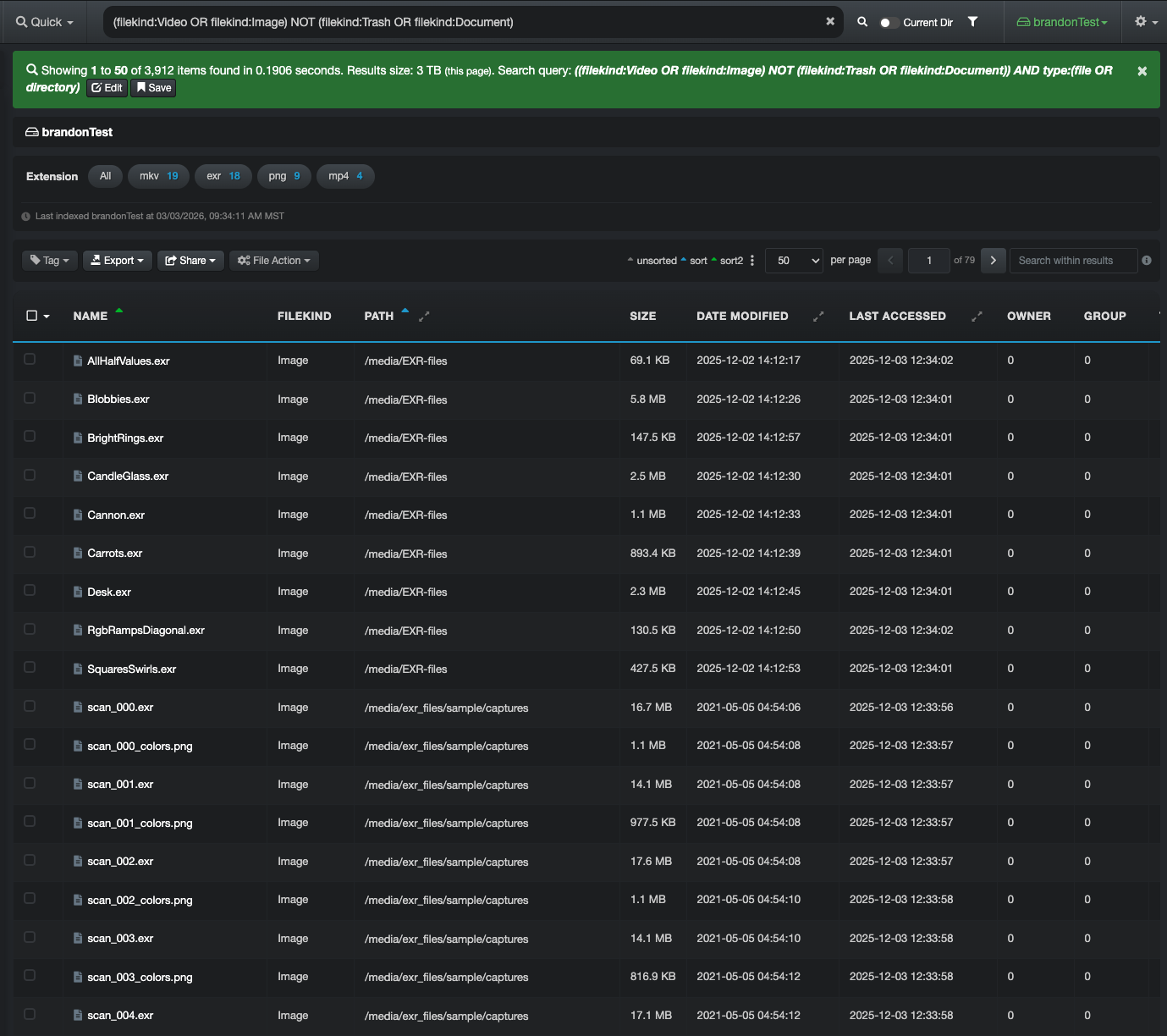Expand the File Action dropdown
1167x1036 pixels.
[x=274, y=261]
